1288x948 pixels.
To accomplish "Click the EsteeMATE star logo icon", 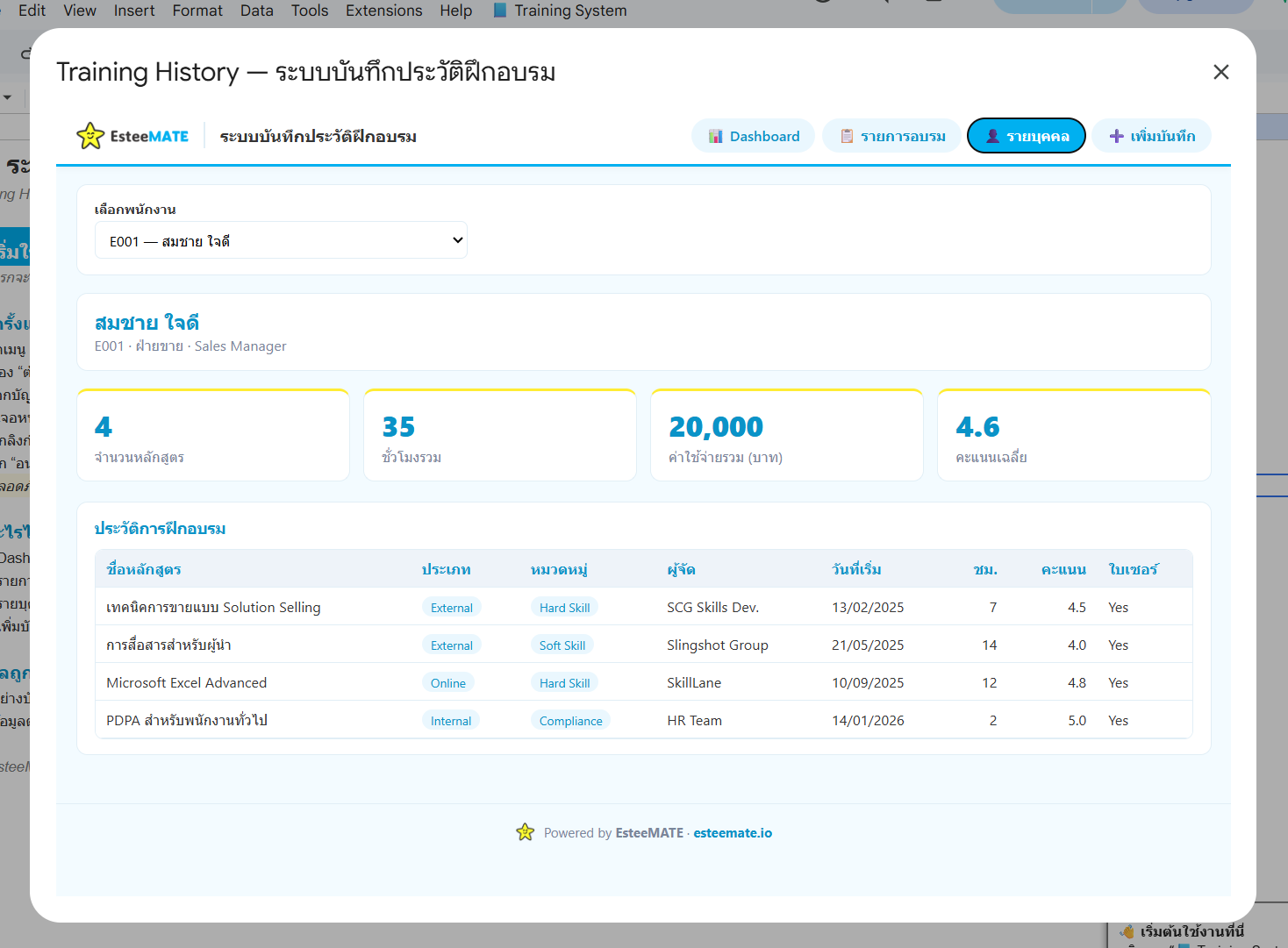I will click(90, 136).
